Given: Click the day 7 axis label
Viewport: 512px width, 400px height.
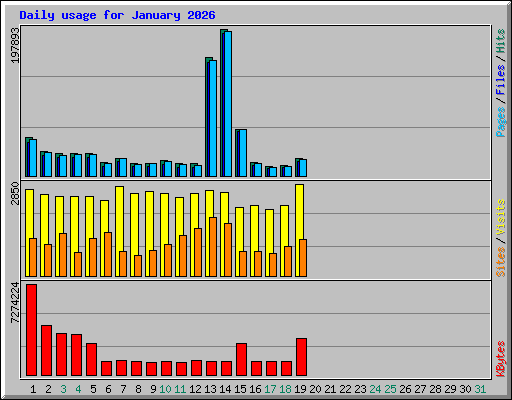Looking at the screenshot, I should coord(123,389).
